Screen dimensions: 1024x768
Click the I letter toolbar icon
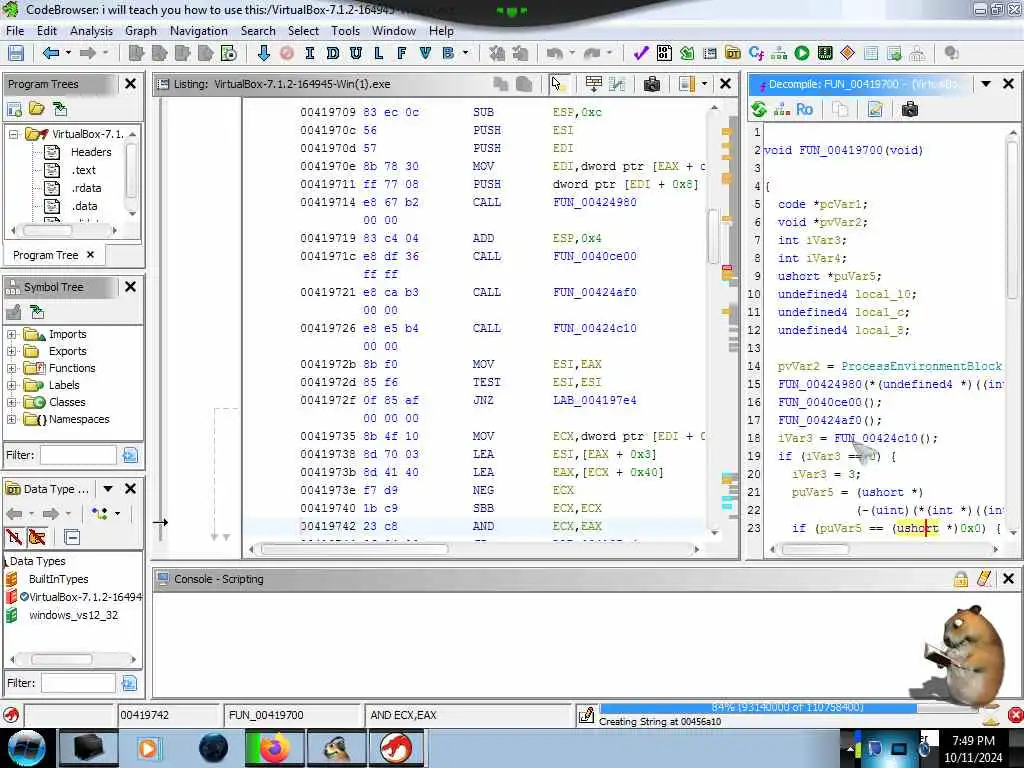[x=310, y=54]
